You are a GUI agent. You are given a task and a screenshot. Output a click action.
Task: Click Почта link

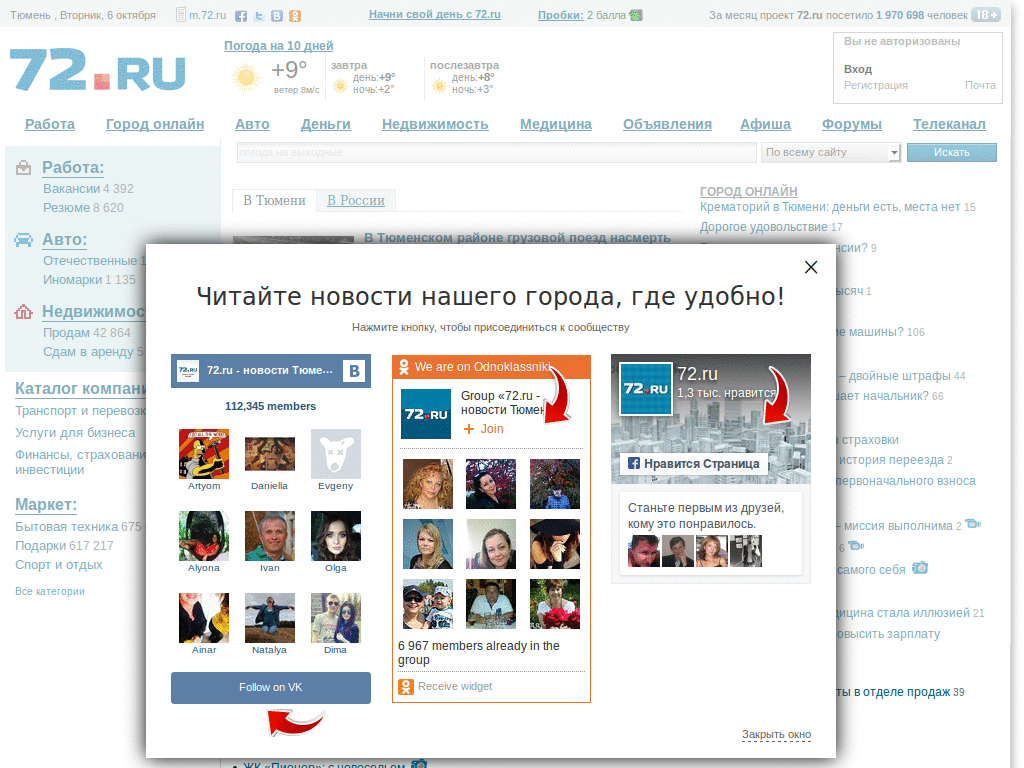(x=980, y=86)
